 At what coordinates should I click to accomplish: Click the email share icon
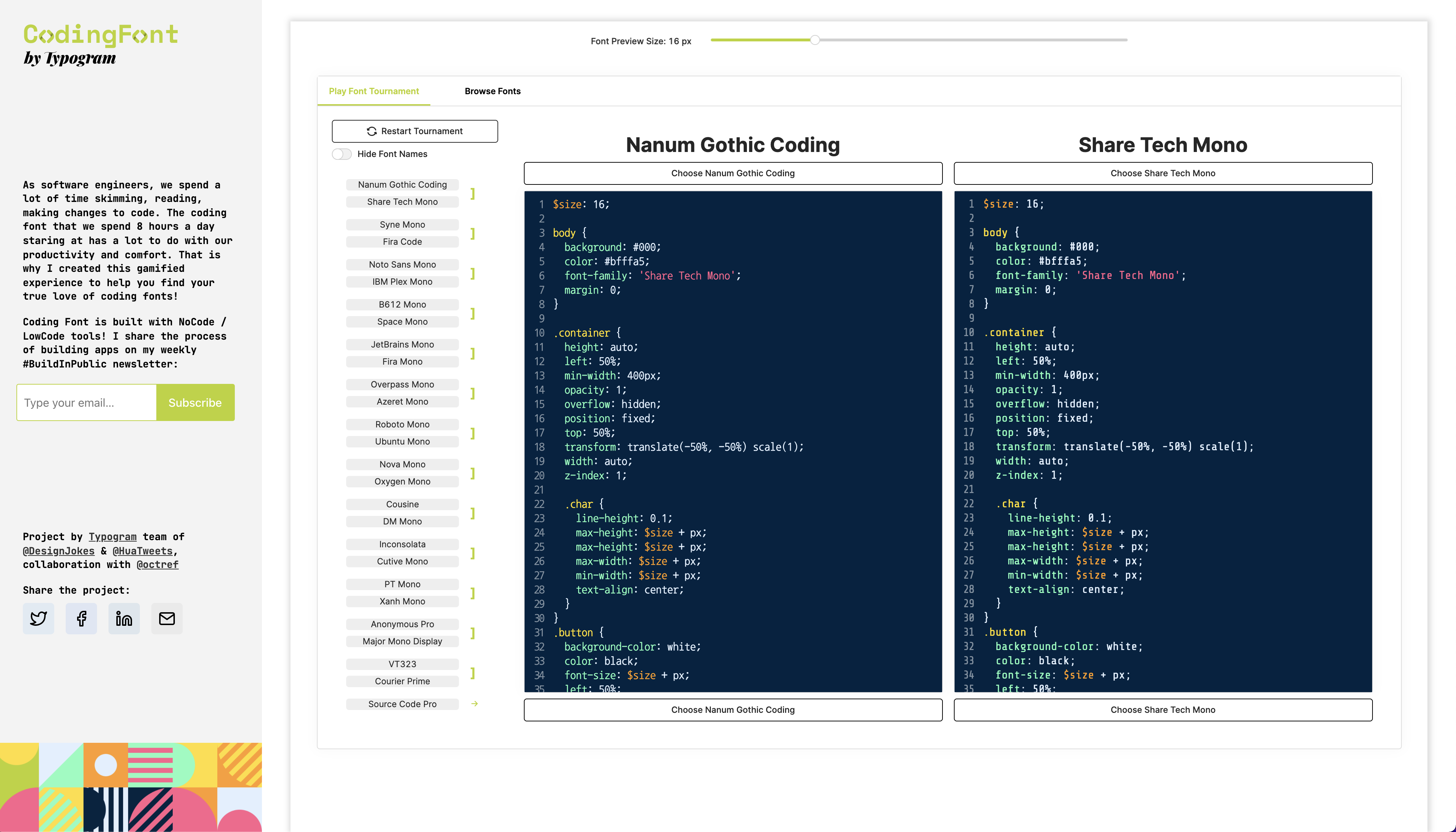167,618
